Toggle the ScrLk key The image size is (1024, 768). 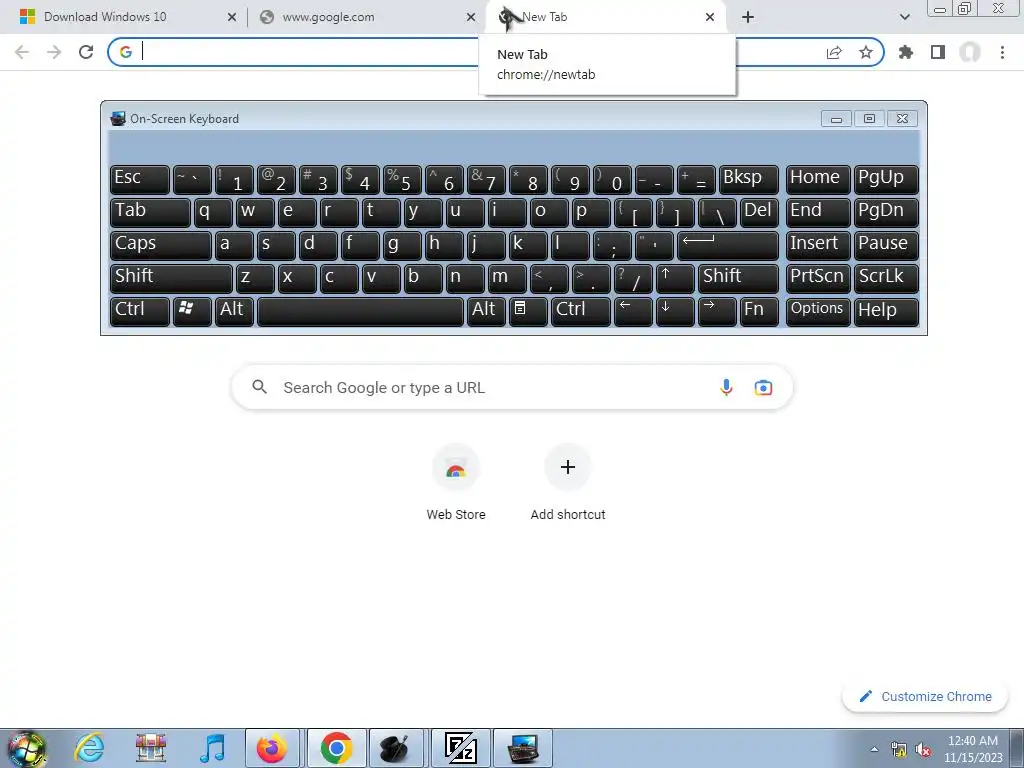click(886, 278)
